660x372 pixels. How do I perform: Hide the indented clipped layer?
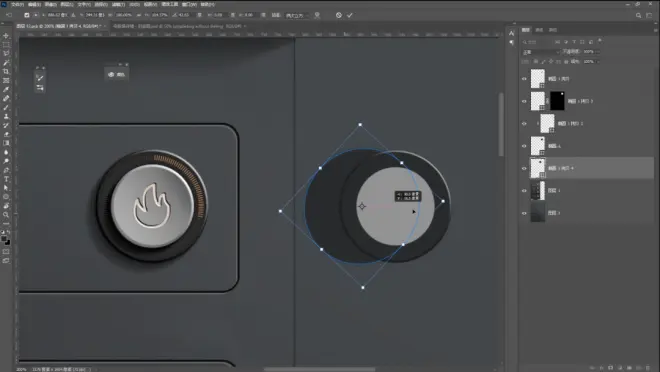coord(524,124)
